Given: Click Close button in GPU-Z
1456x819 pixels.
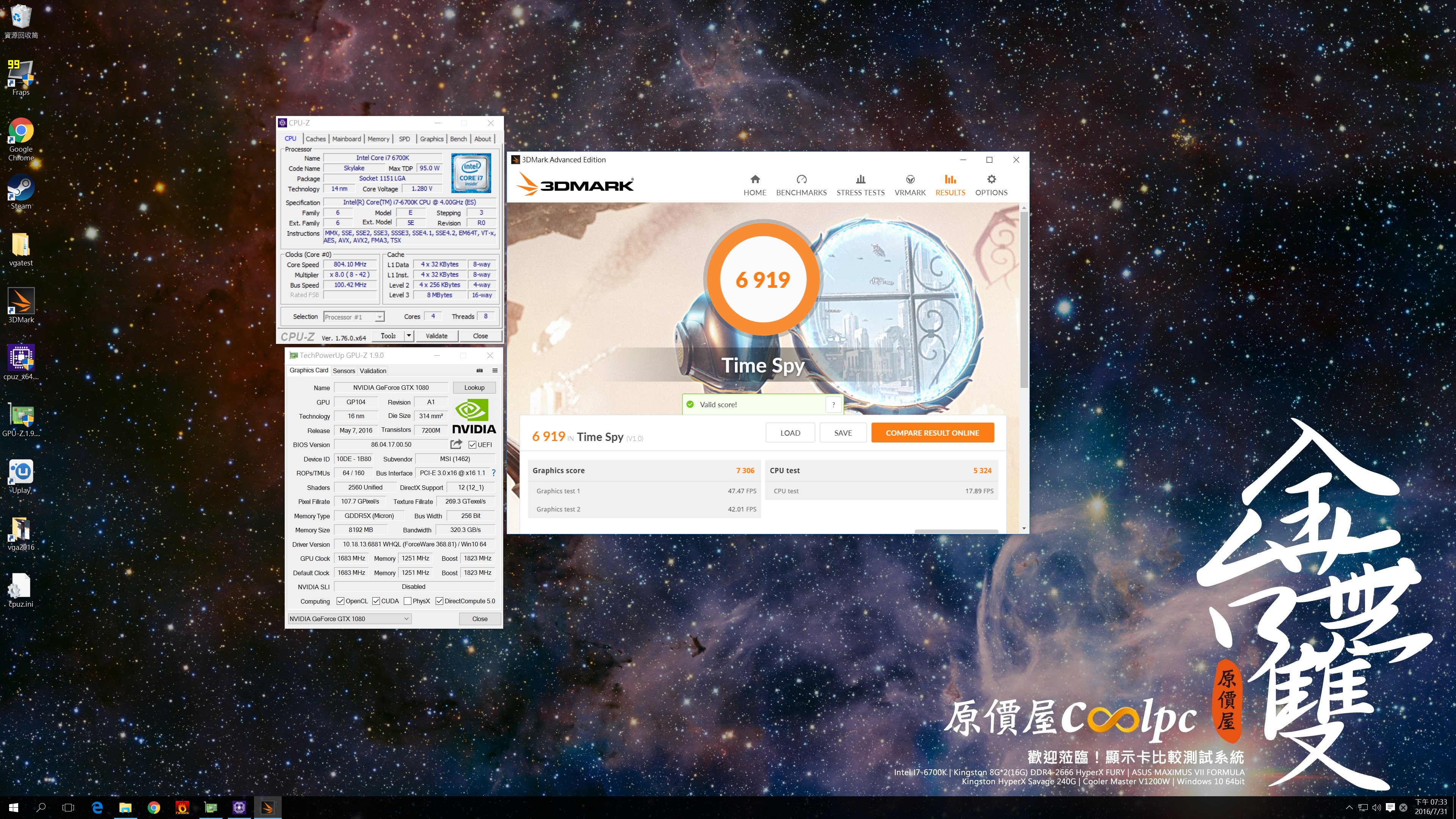Looking at the screenshot, I should click(x=480, y=619).
